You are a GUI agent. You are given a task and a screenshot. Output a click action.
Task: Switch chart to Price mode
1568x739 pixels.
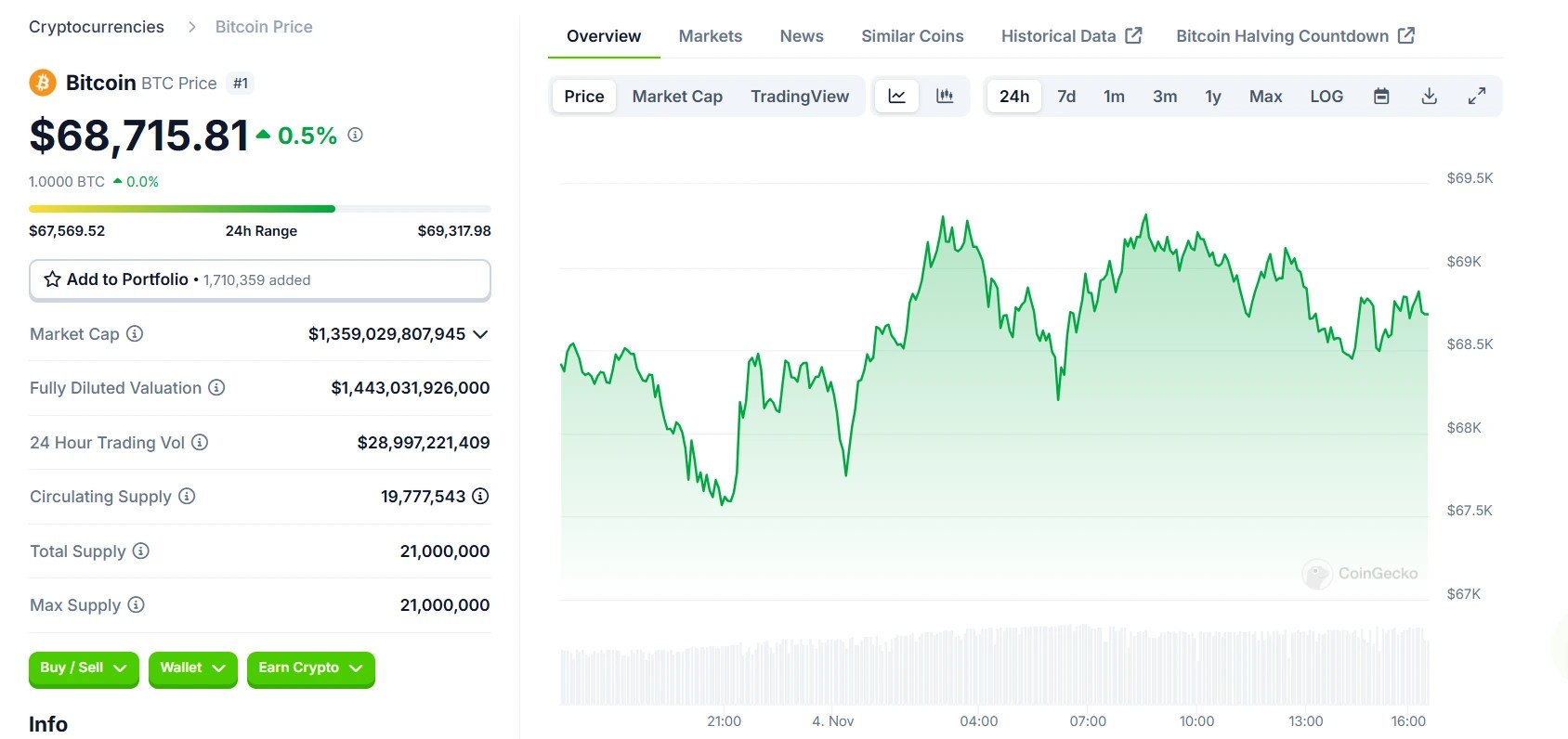coord(584,97)
